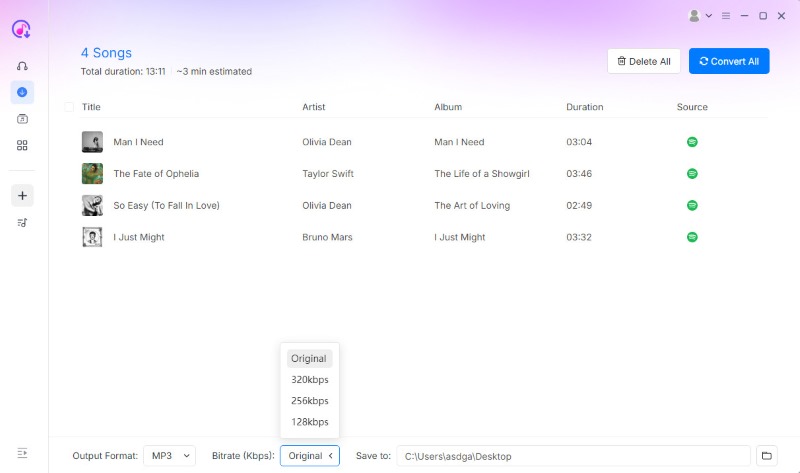Click the Total duration: 13:11 text
The height and width of the screenshot is (473, 800).
coord(123,71)
